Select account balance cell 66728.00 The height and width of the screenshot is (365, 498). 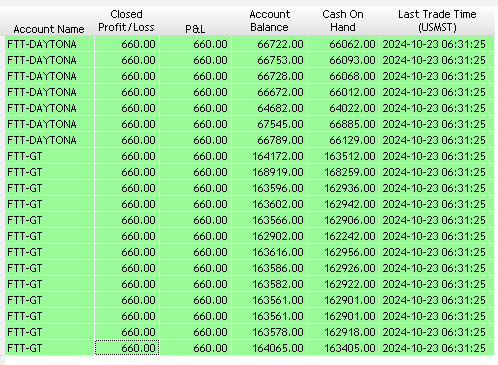pos(269,76)
